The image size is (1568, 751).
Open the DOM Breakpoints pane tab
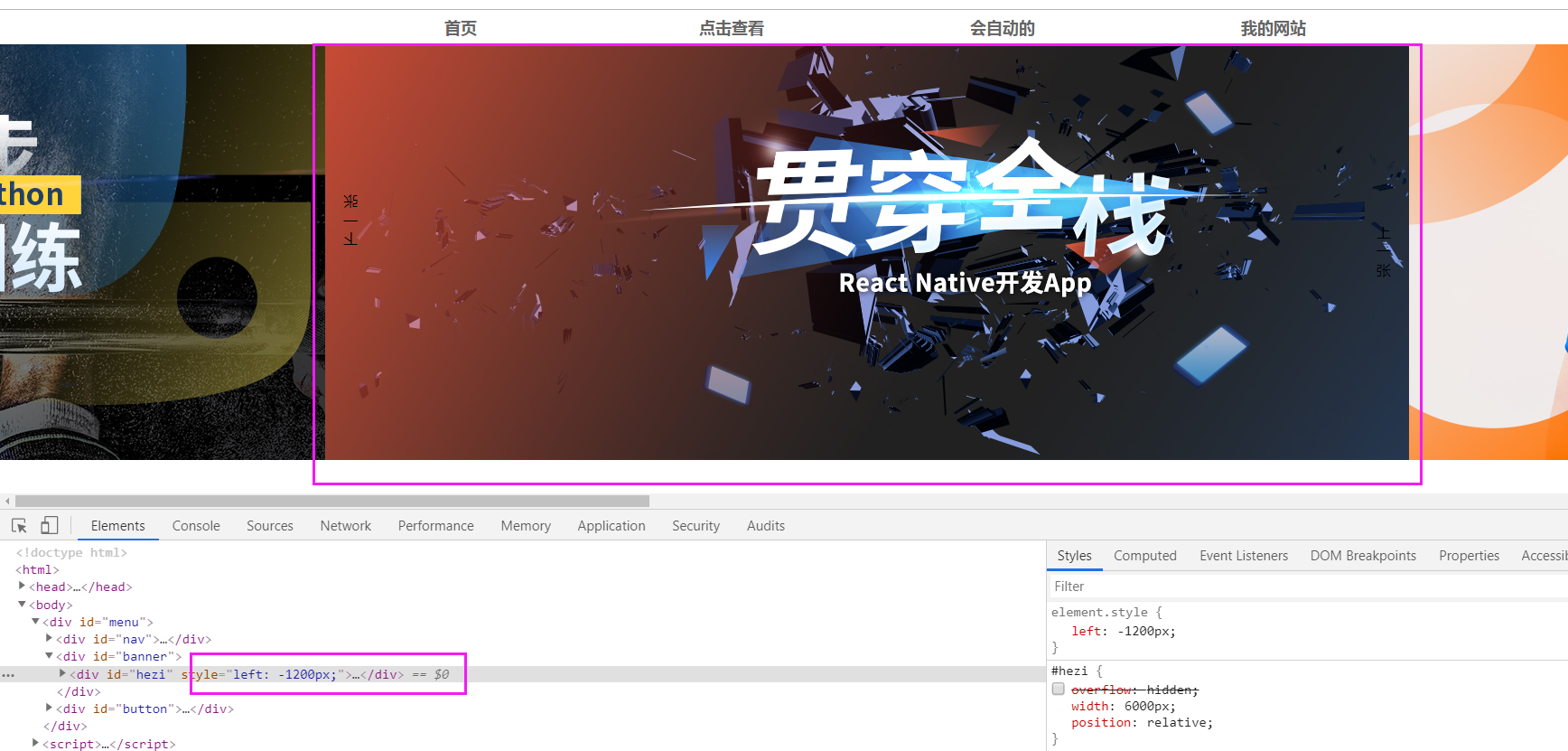click(x=1363, y=556)
